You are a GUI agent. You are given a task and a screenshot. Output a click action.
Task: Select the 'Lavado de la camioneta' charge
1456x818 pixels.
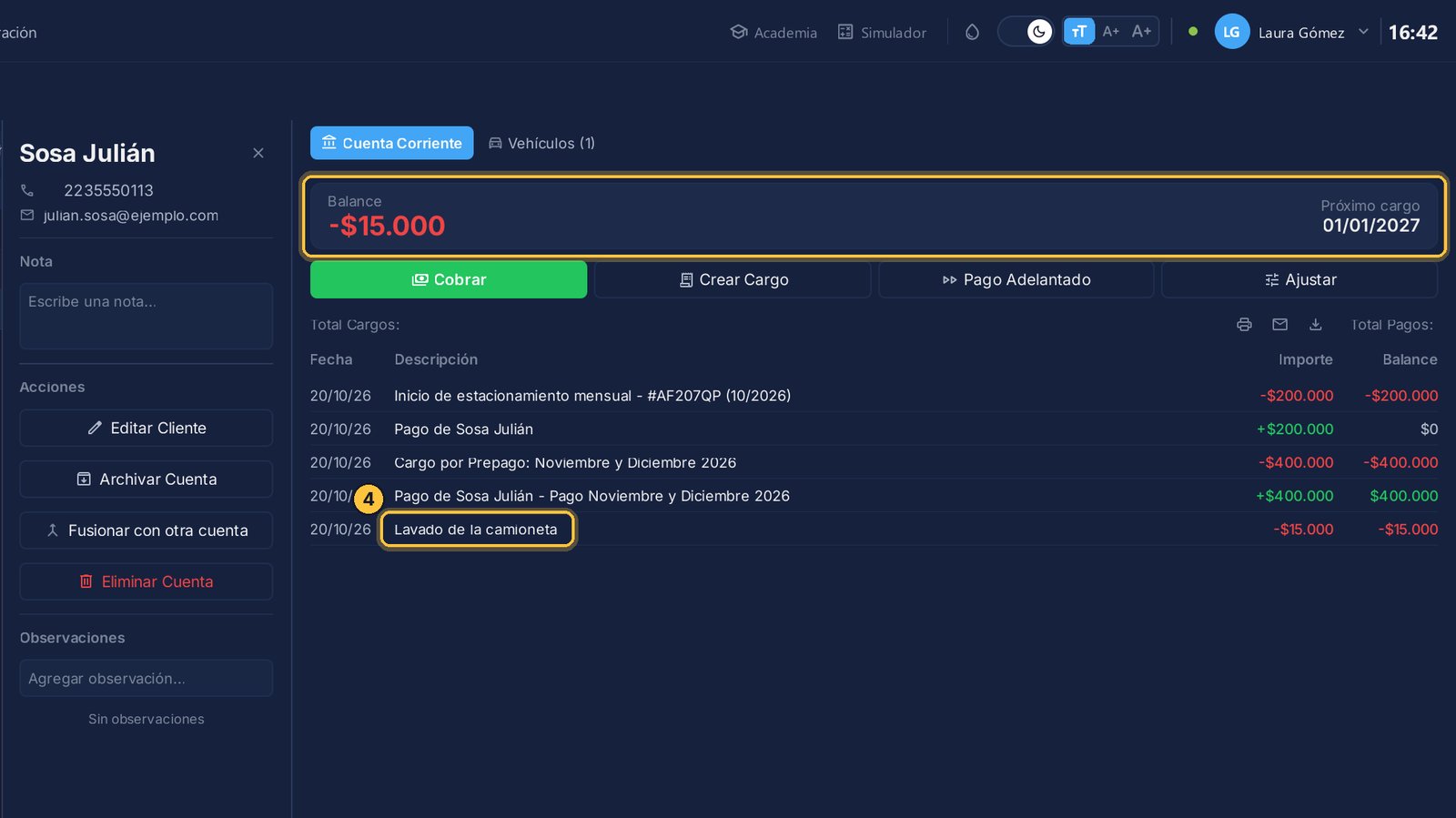tap(476, 530)
